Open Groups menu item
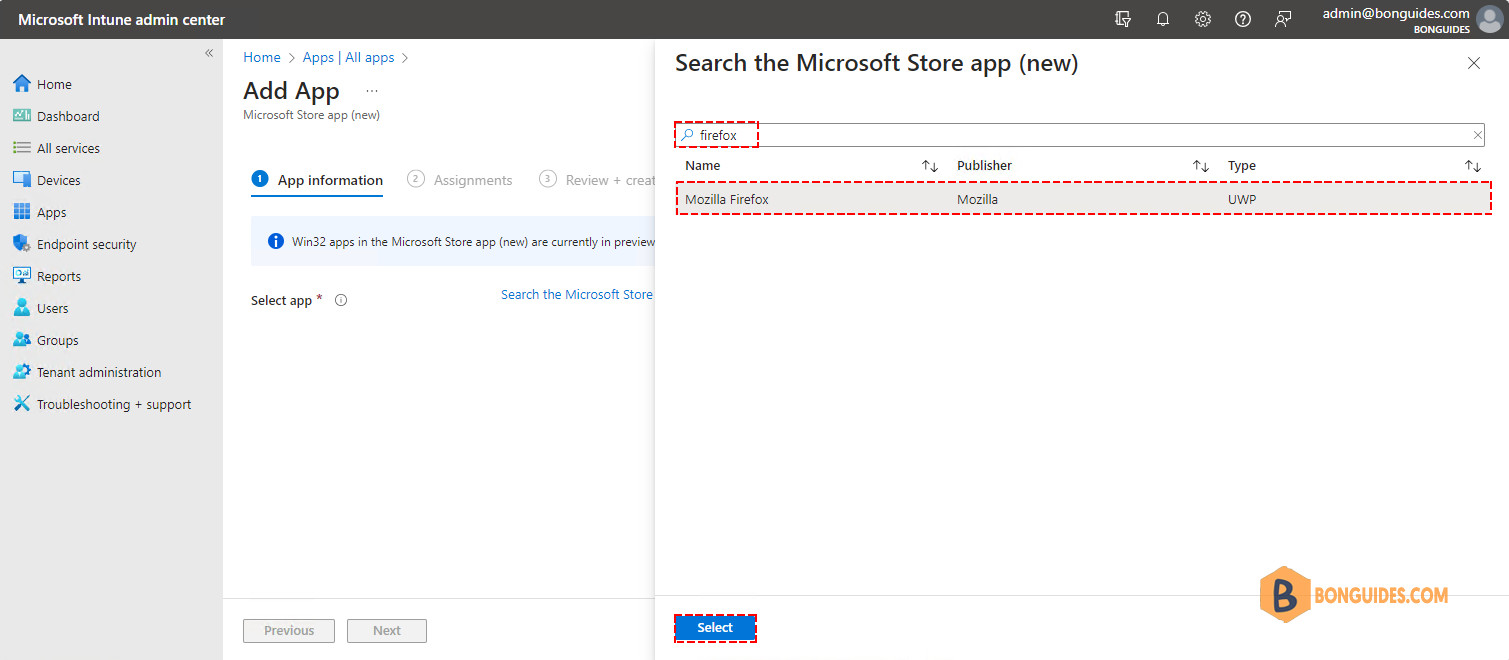 click(x=58, y=341)
